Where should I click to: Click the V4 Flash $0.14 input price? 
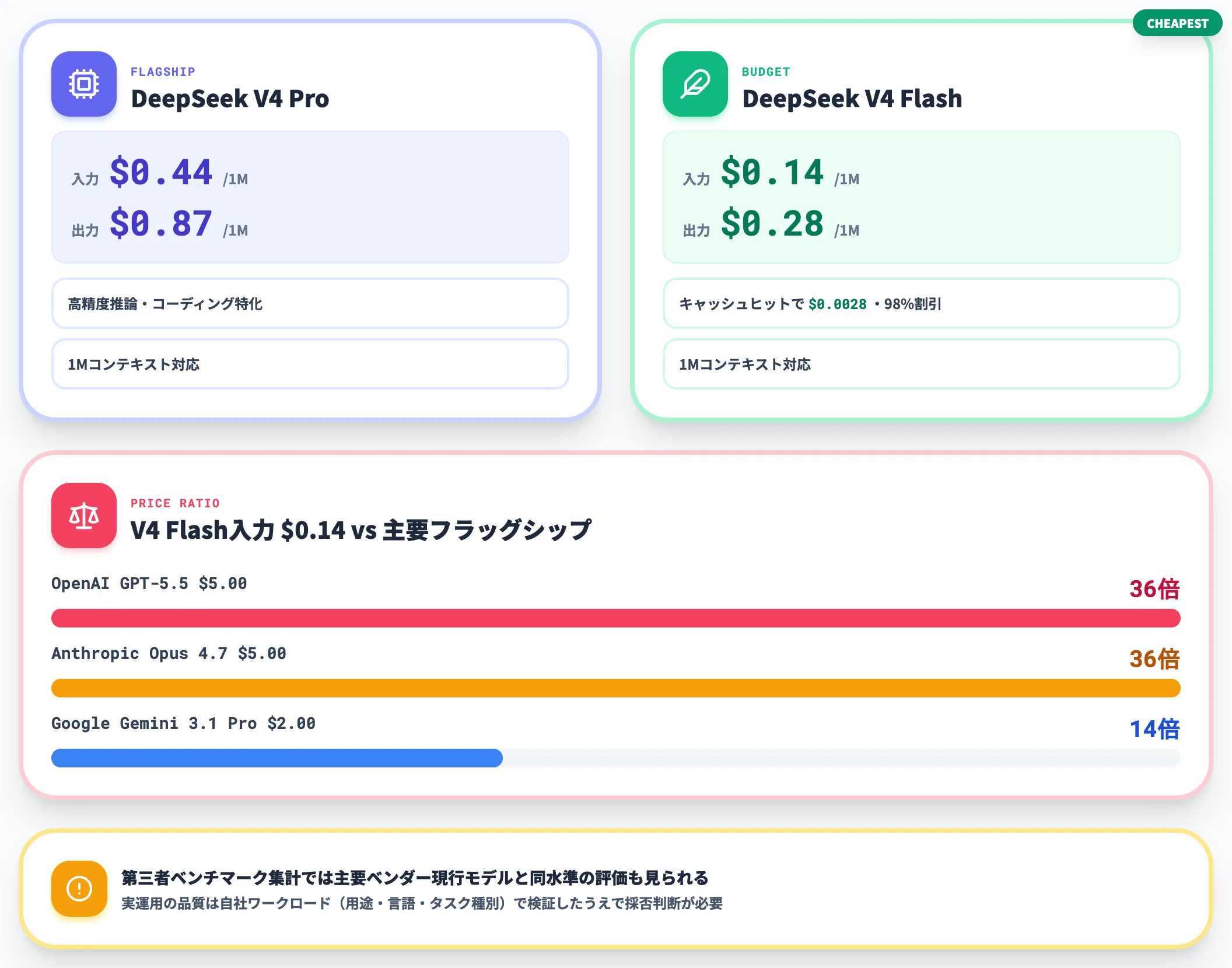pos(772,173)
